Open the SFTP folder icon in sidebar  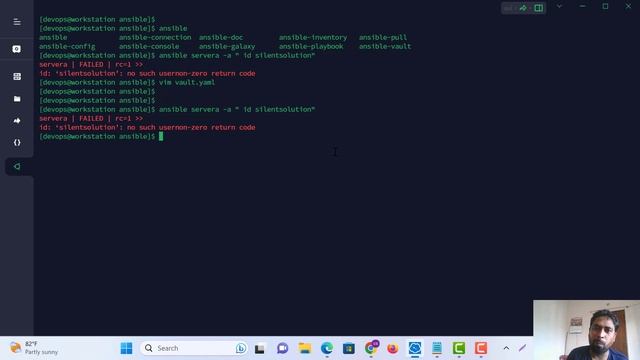click(x=17, y=99)
